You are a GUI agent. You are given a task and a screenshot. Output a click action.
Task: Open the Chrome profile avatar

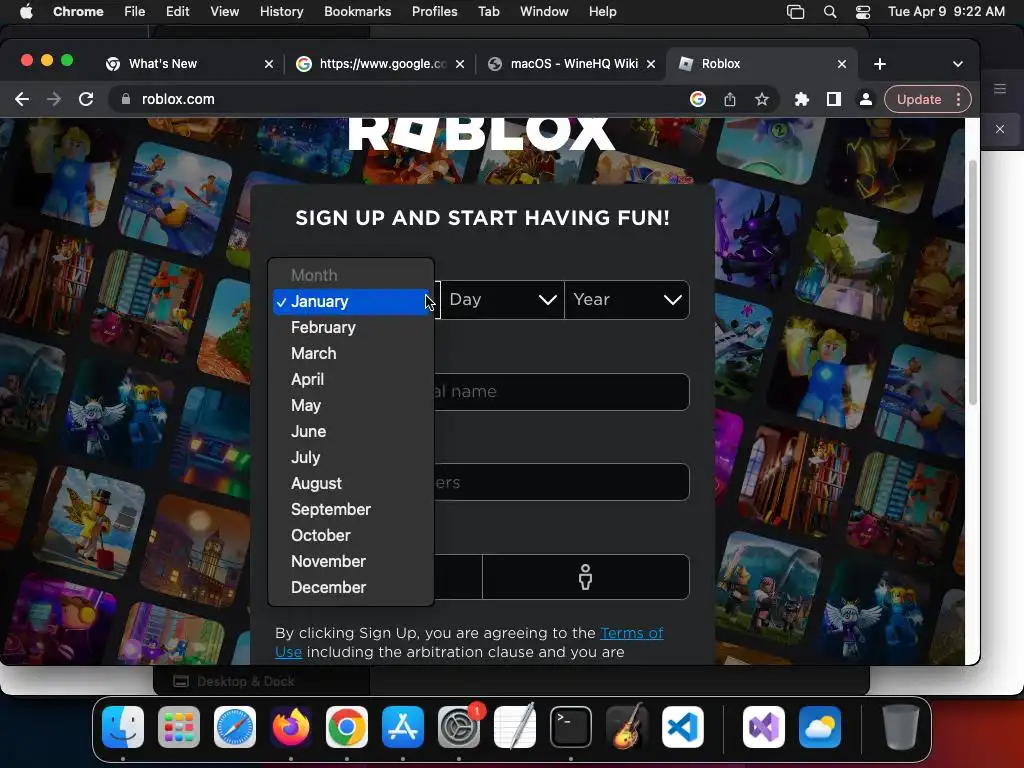[865, 99]
